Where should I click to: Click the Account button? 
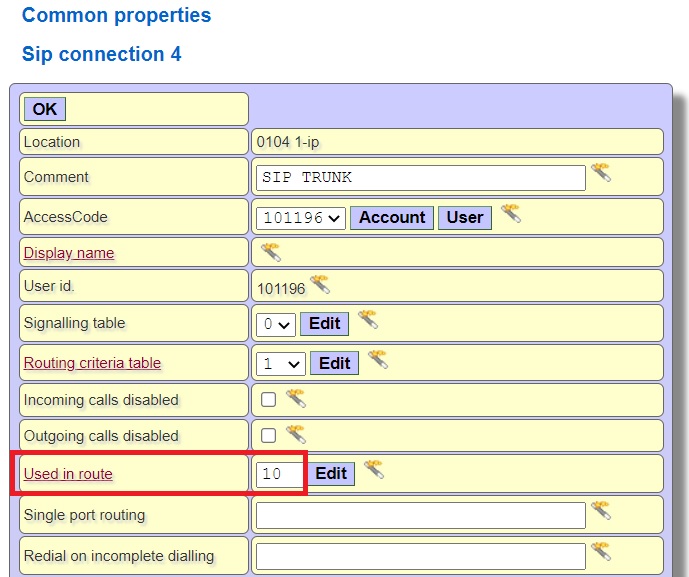click(x=392, y=217)
